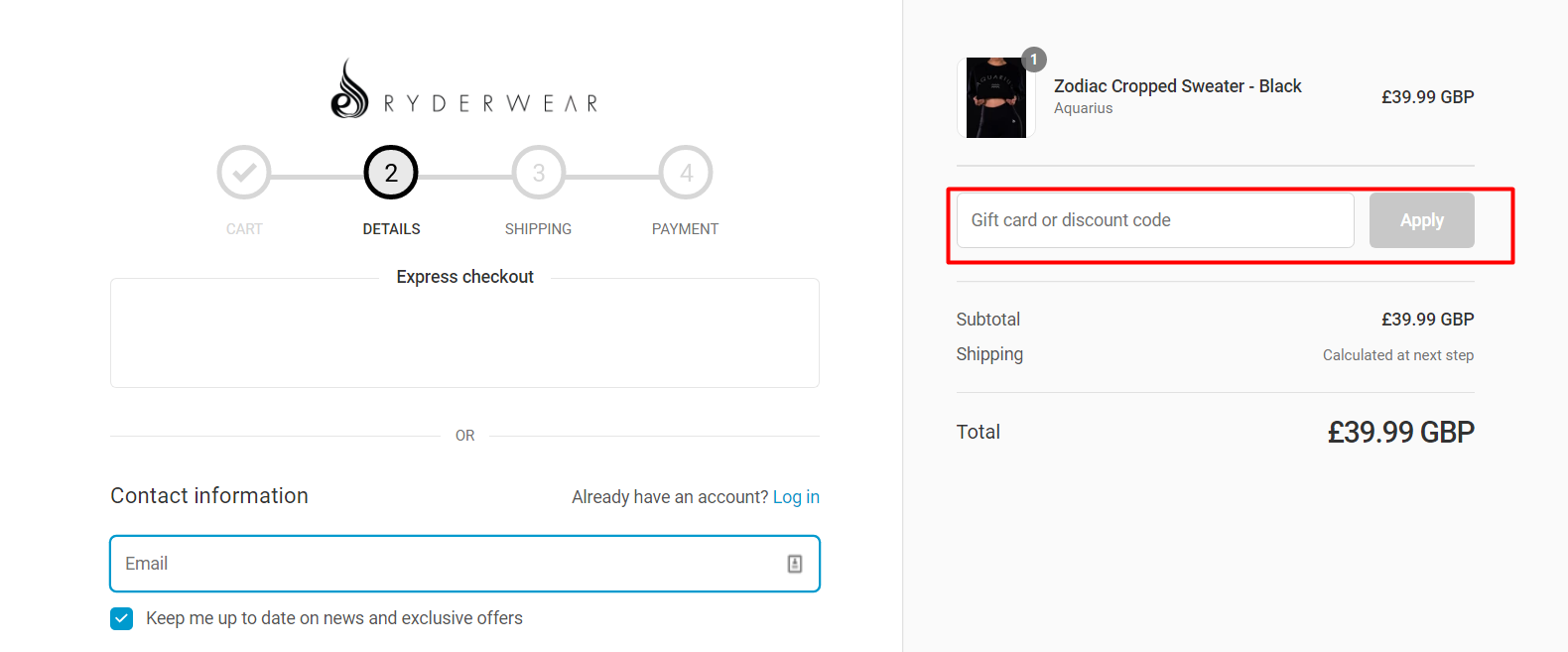
Task: Switch to the SHIPPING step label
Action: tap(538, 228)
